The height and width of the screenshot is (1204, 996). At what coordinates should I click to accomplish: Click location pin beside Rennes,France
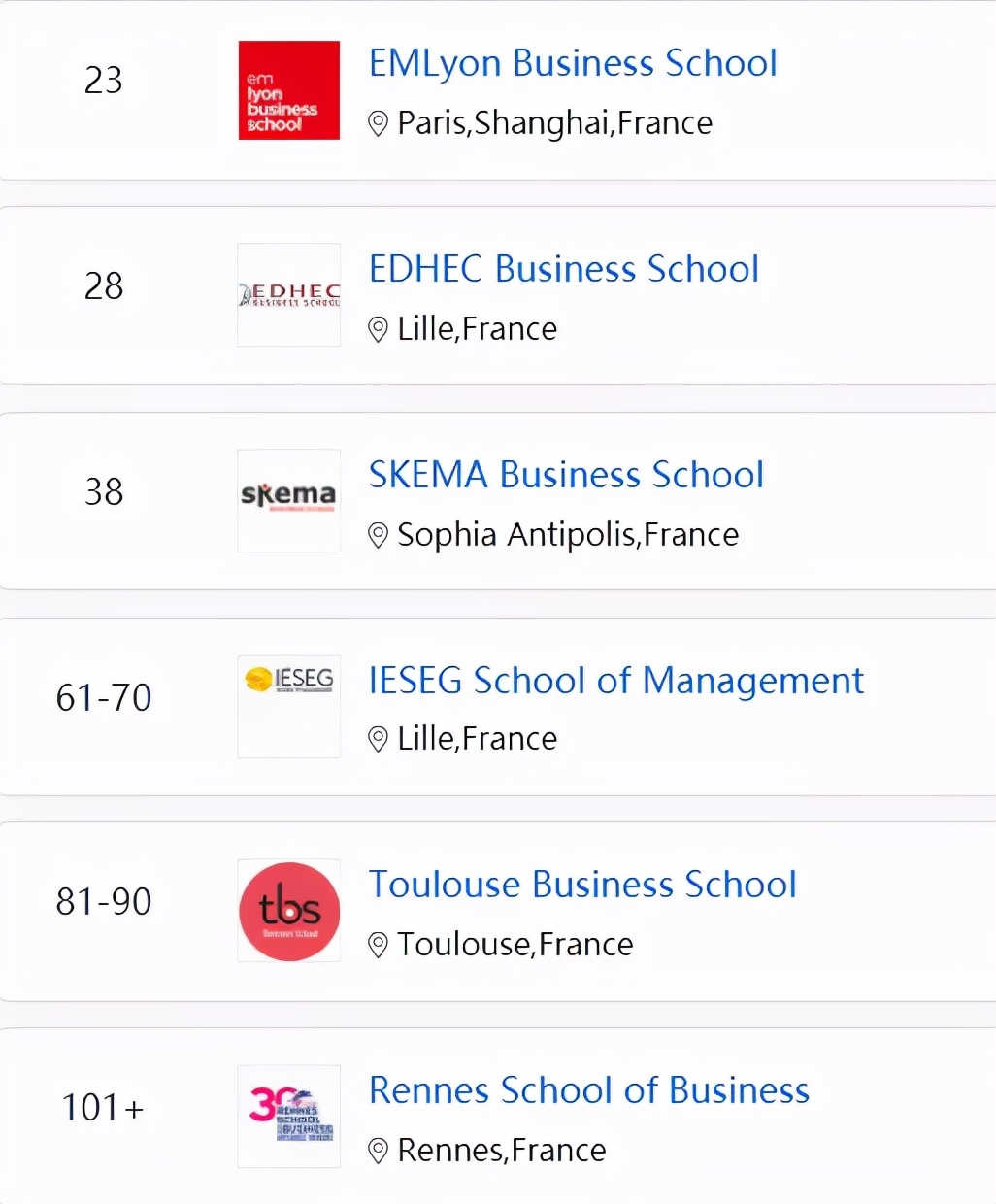(379, 1152)
